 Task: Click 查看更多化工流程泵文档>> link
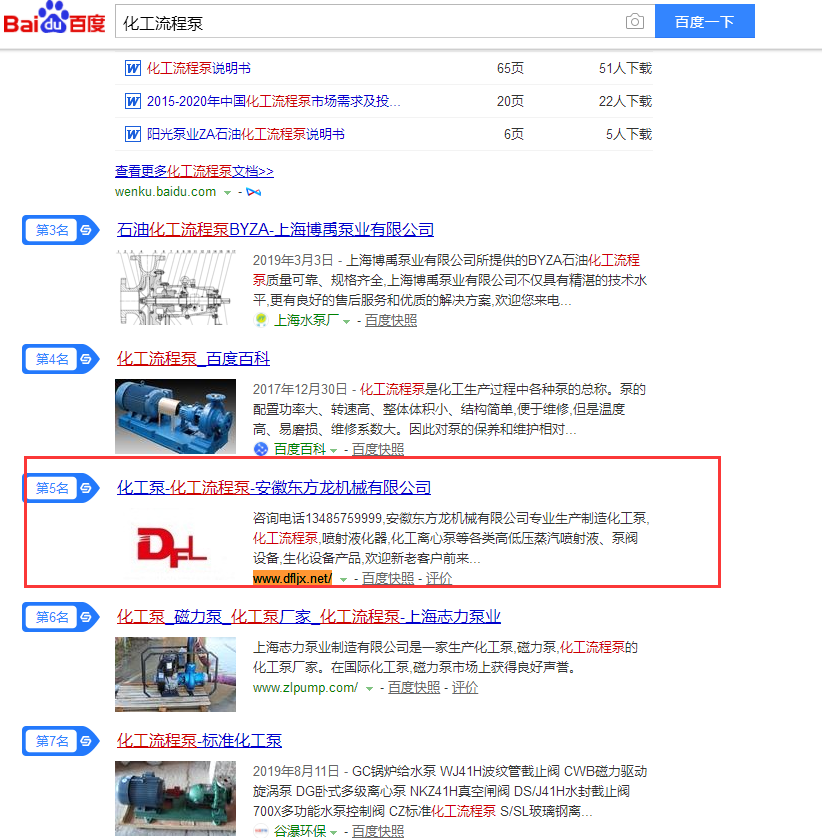[x=195, y=171]
